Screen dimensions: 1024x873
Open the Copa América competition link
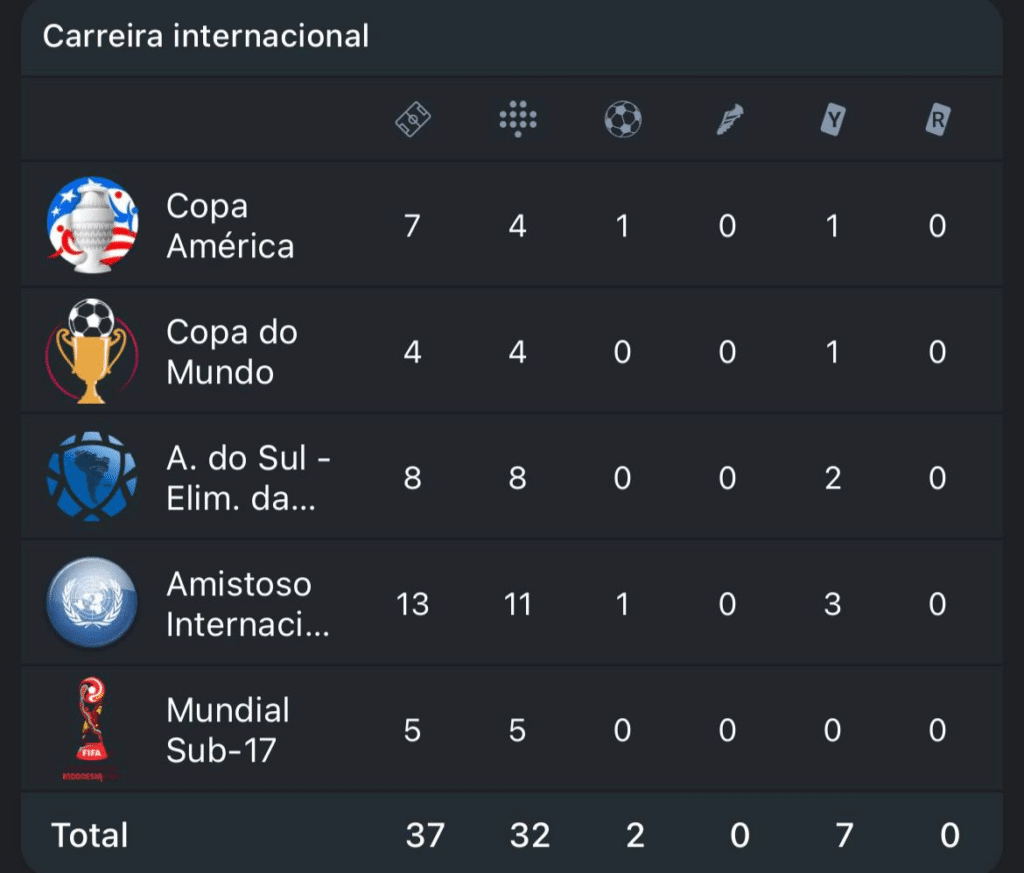[x=230, y=226]
